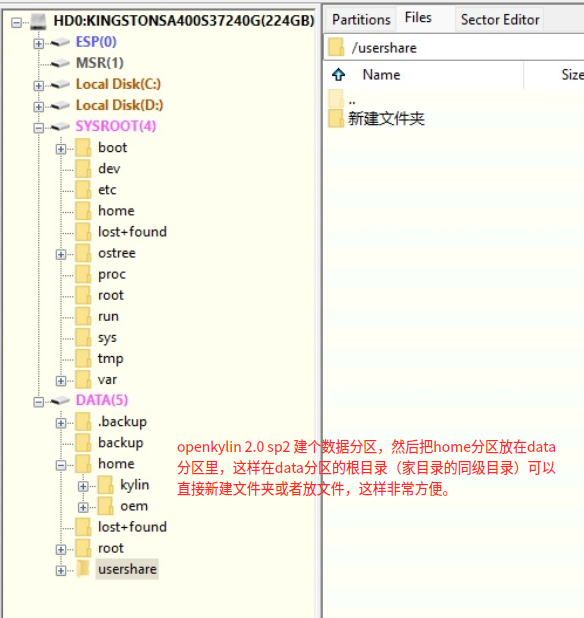Sort by the Name column header
The width and height of the screenshot is (584, 618).
[381, 74]
